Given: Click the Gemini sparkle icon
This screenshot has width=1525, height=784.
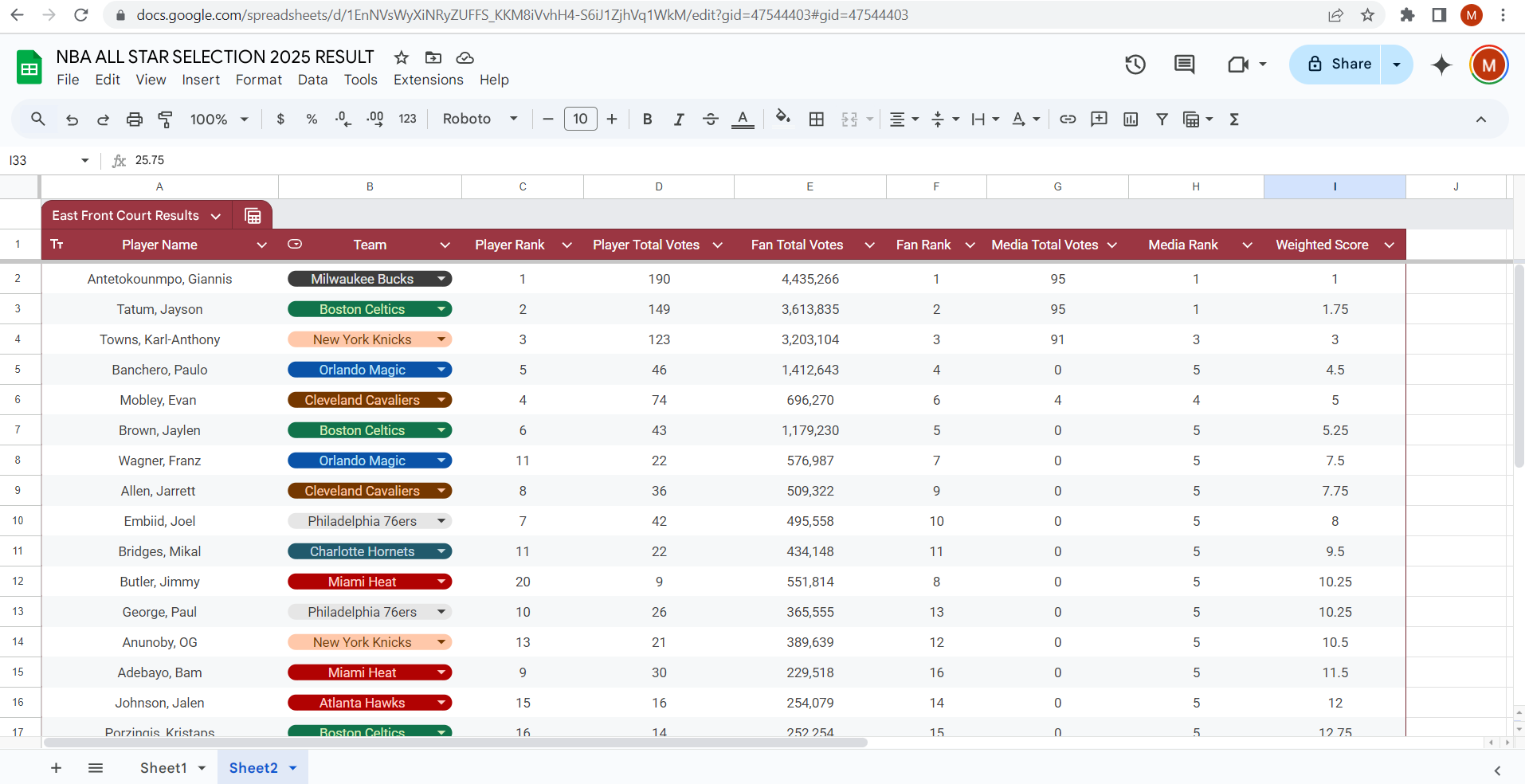Looking at the screenshot, I should (1441, 65).
